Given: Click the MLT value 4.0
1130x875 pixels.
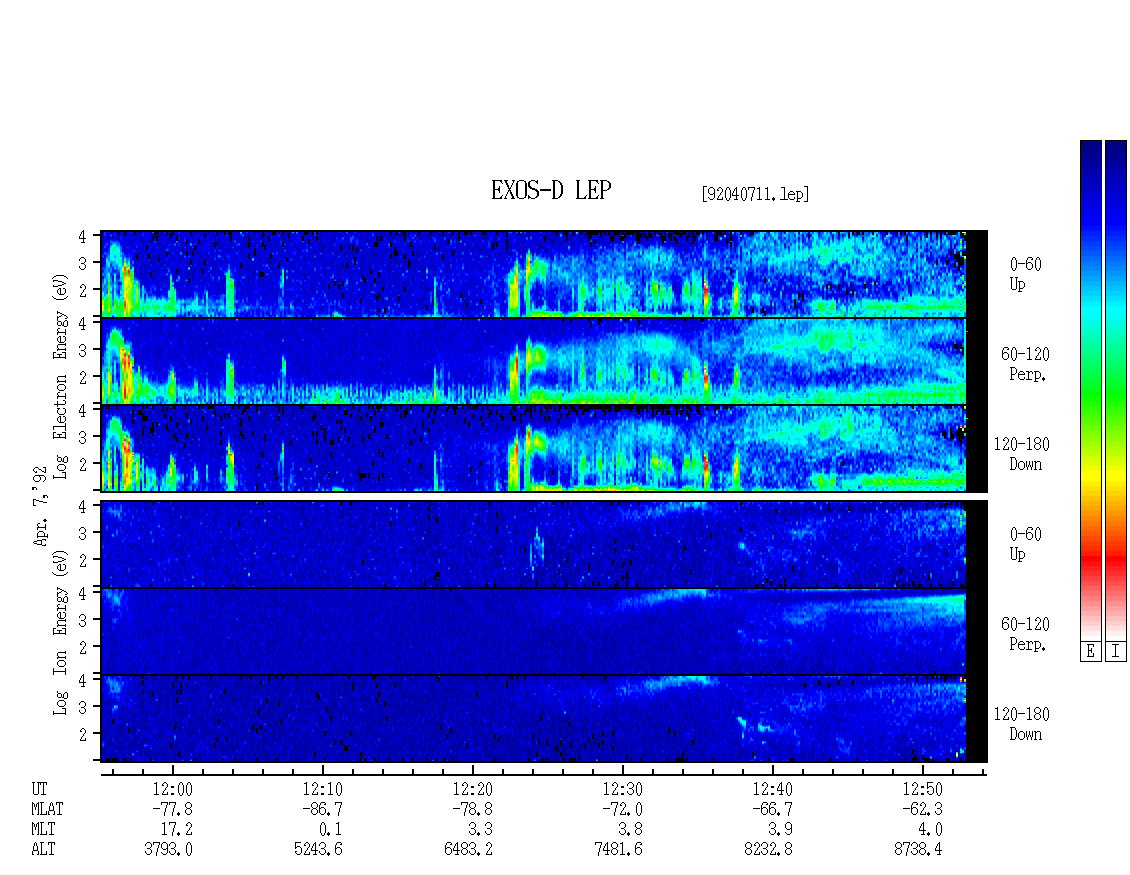Looking at the screenshot, I should (x=930, y=830).
